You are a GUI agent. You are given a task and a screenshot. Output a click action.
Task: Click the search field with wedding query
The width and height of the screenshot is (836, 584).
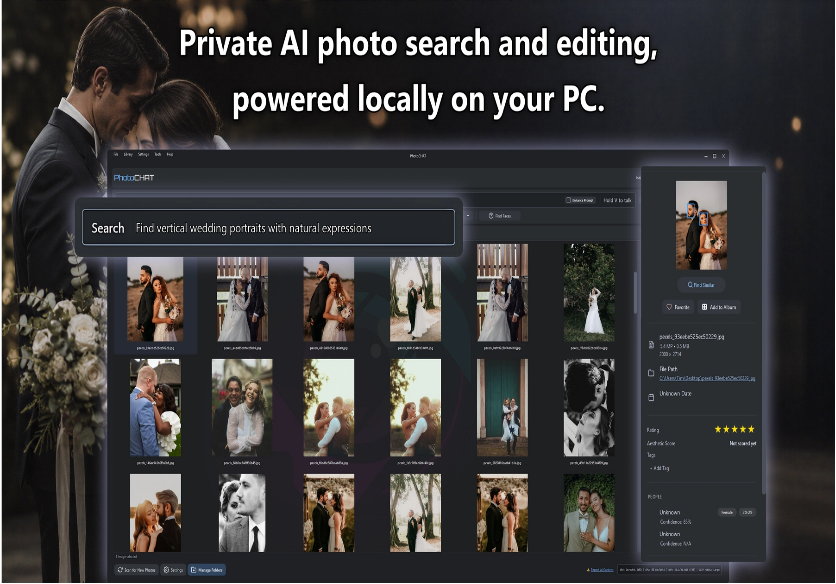tap(269, 228)
